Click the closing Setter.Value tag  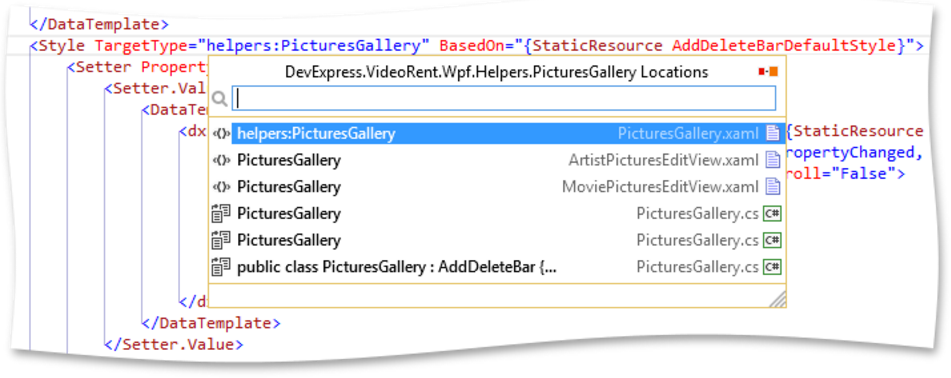(173, 345)
